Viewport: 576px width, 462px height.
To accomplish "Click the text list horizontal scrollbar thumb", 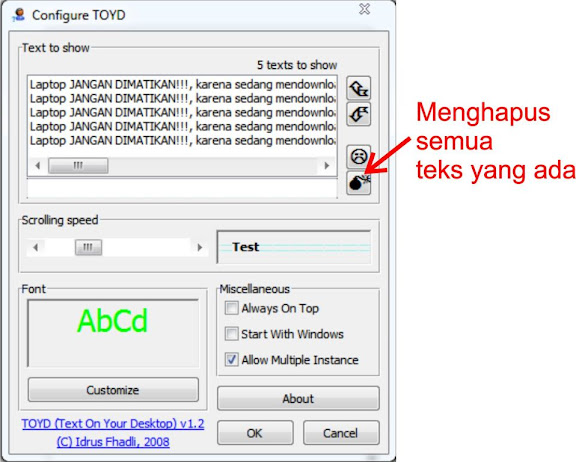I will [x=78, y=165].
